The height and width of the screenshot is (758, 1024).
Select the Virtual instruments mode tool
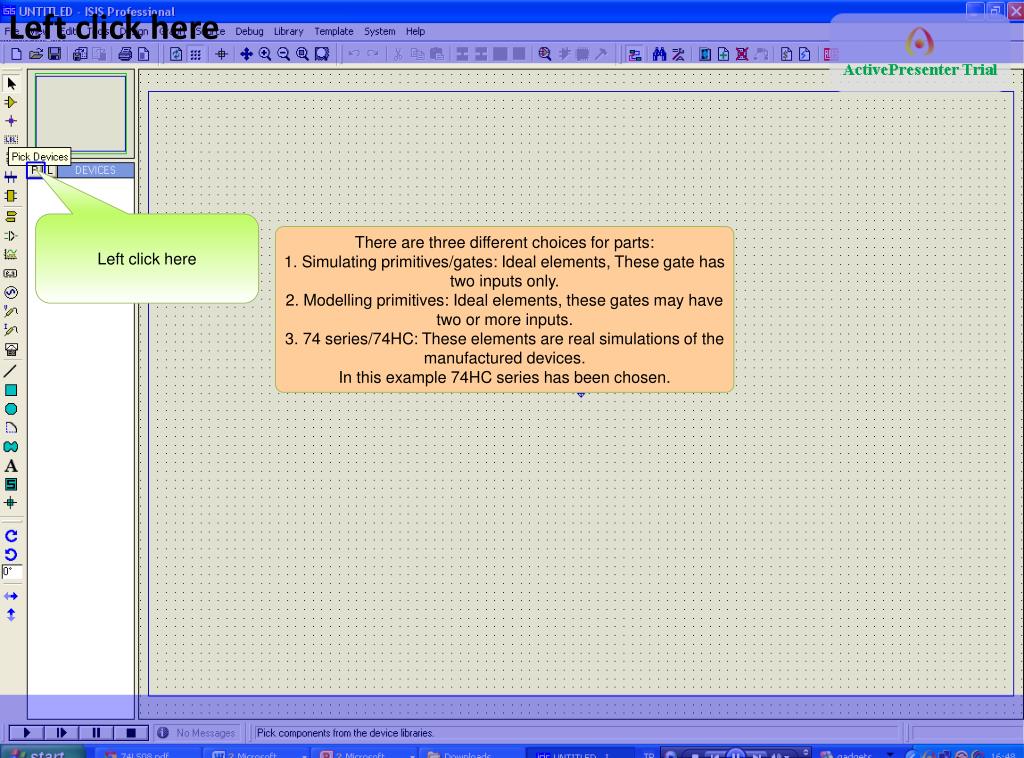[11, 349]
